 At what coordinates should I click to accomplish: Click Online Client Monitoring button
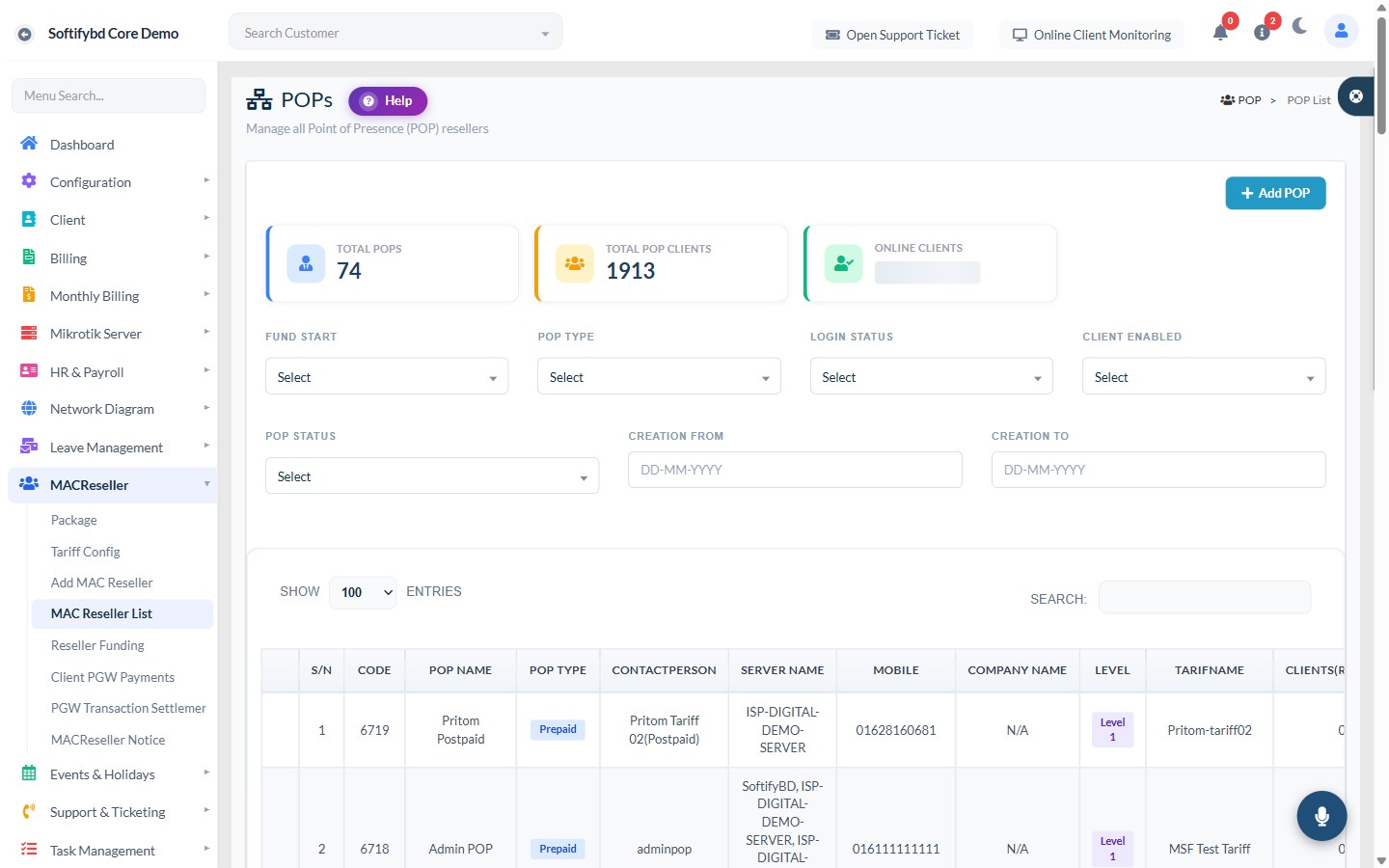click(1092, 35)
